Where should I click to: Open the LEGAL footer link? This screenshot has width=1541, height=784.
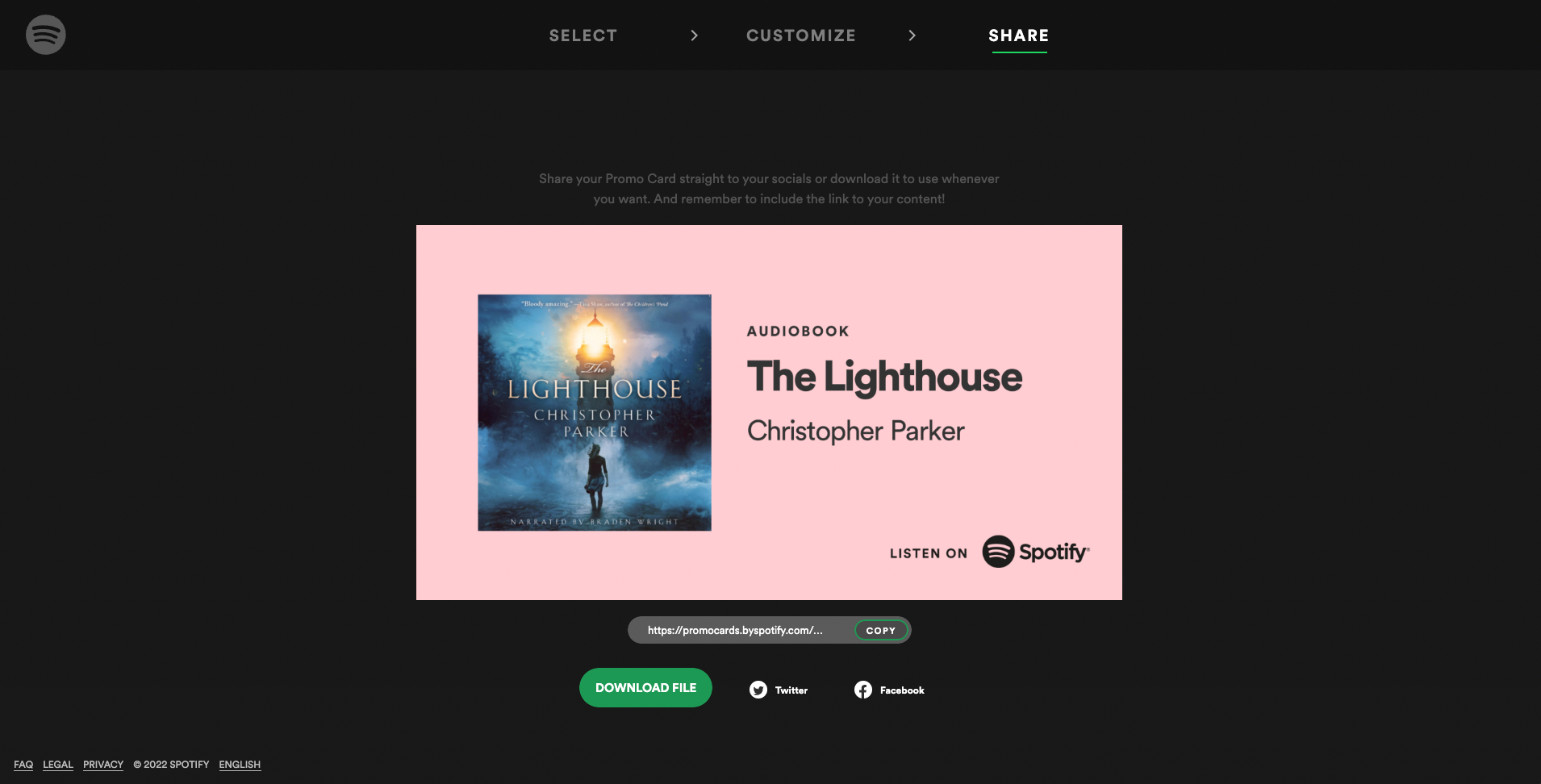58,765
